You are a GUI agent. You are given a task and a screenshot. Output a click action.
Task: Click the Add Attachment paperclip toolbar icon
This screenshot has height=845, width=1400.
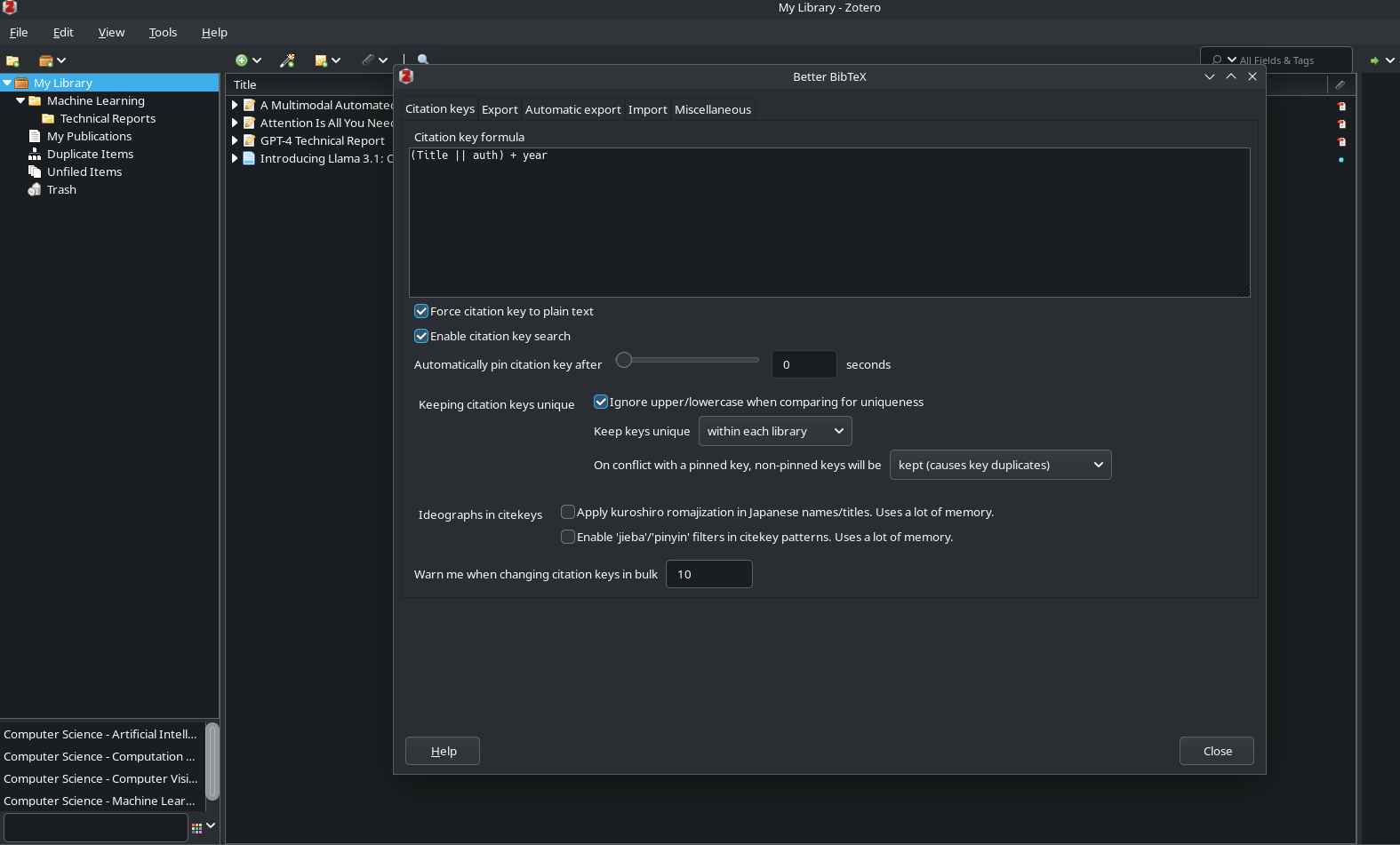pos(368,60)
